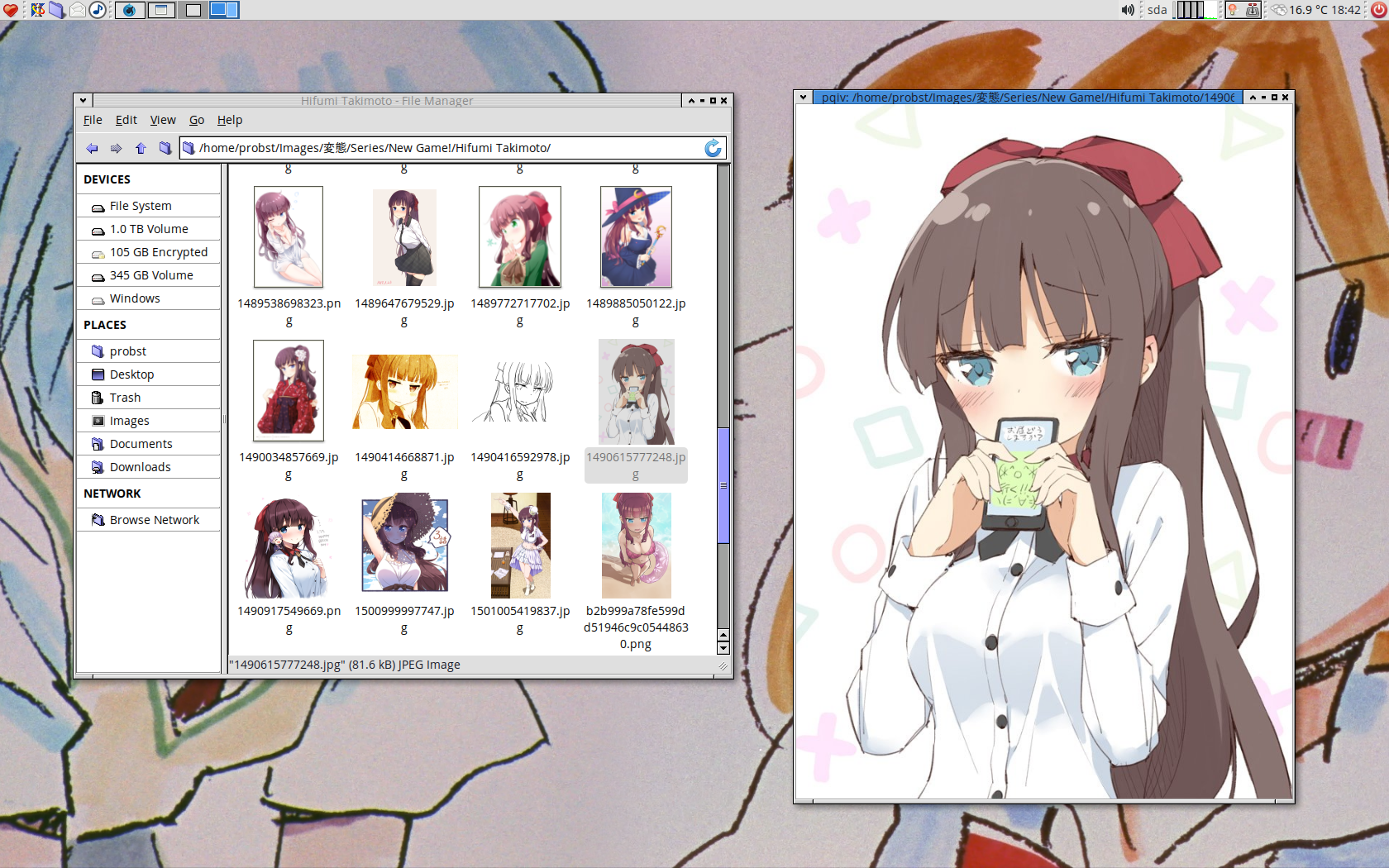The image size is (1389, 868).
Task: Click the scrollbar down arrow in file list
Action: tap(723, 649)
